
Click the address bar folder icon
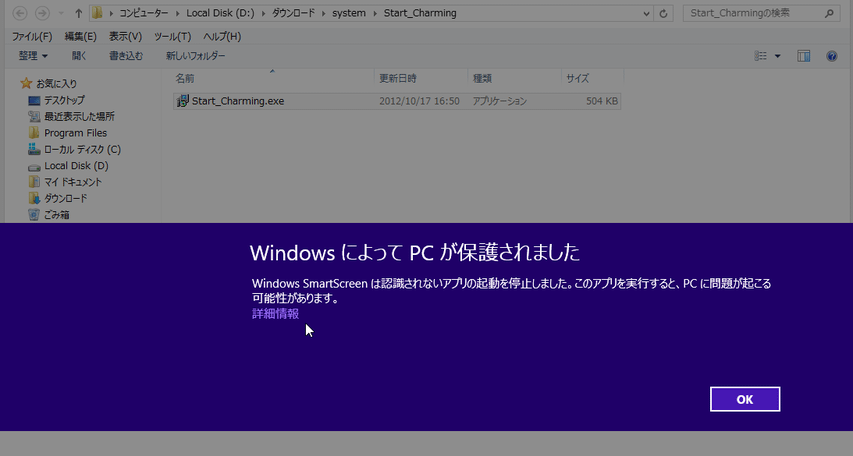click(97, 13)
